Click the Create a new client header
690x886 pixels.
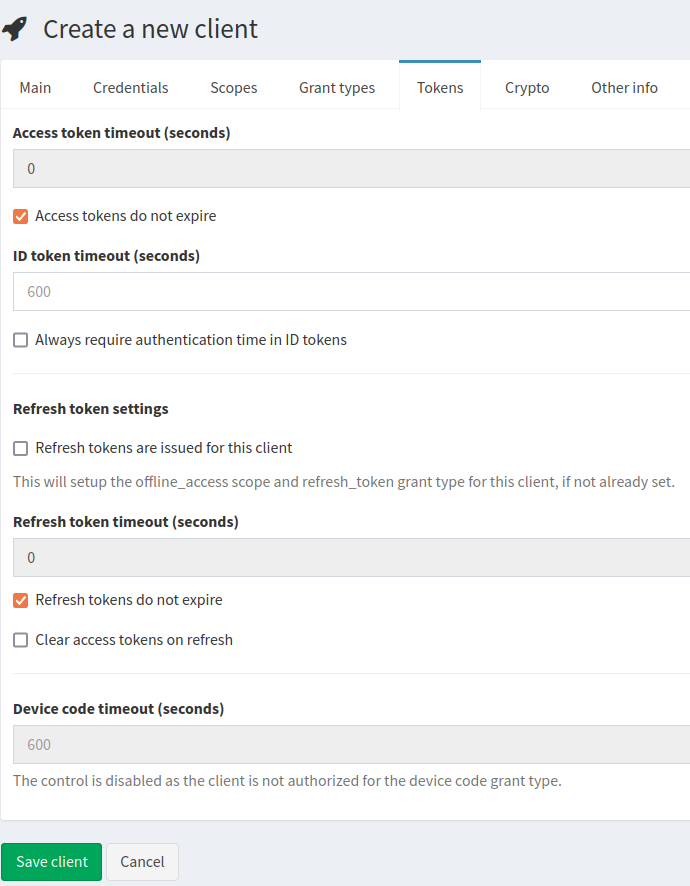[x=150, y=28]
